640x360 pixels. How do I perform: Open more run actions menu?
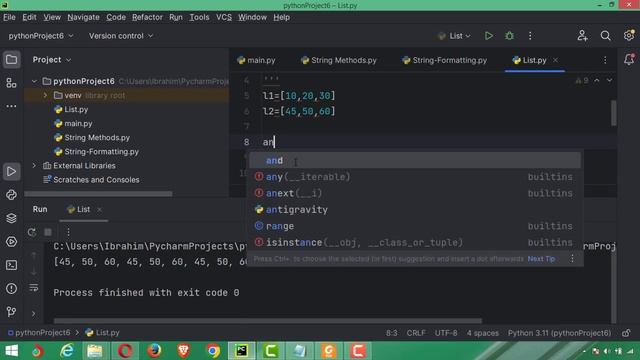click(x=530, y=36)
